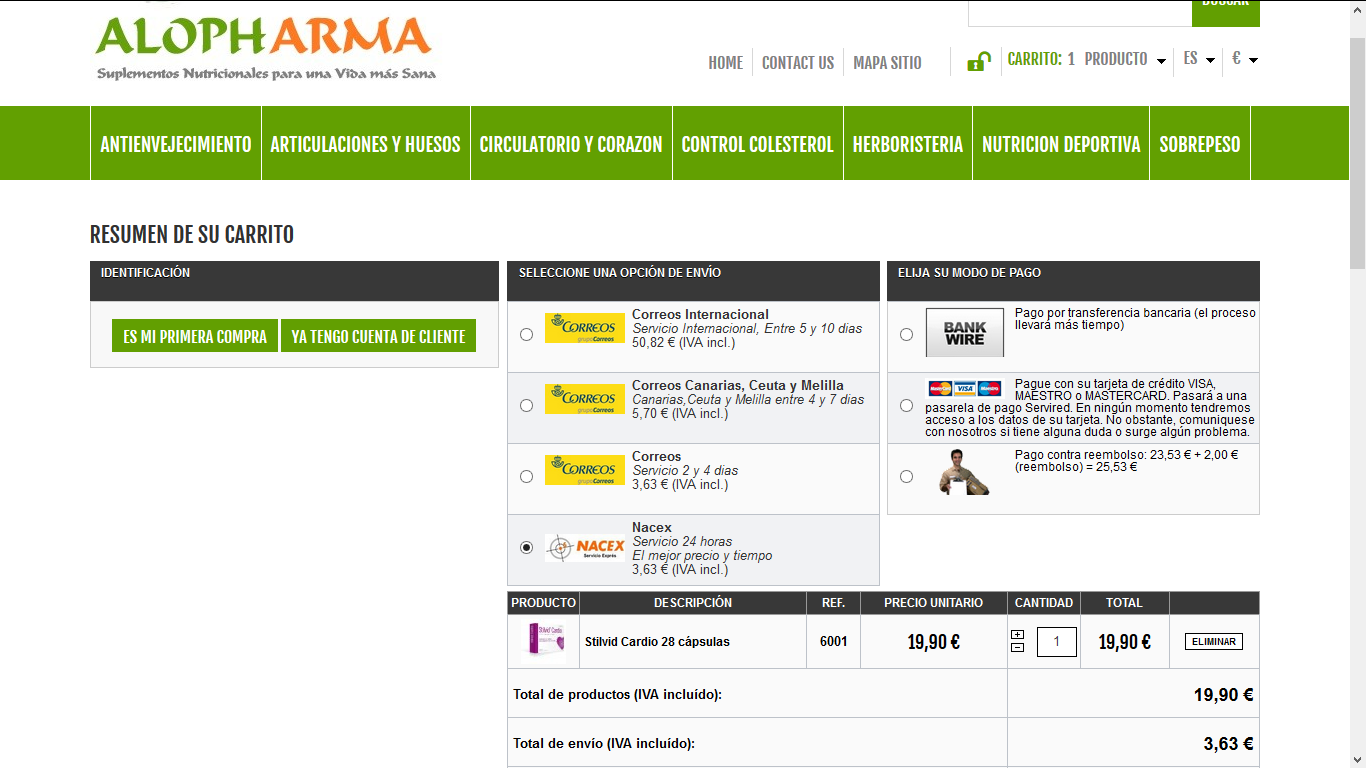Open the Contact Us link
The height and width of the screenshot is (768, 1366).
(798, 63)
